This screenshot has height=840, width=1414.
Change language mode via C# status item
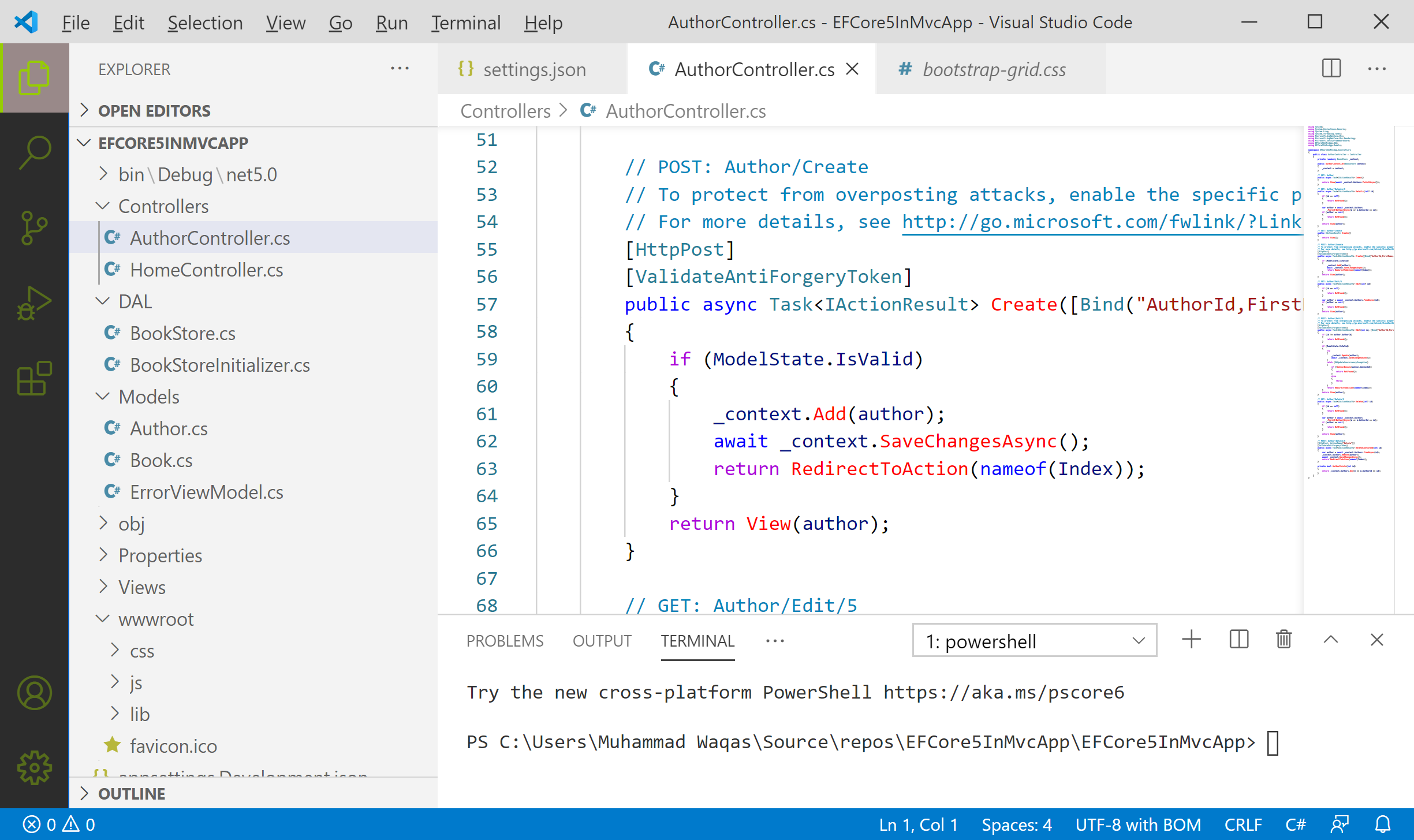(1295, 824)
